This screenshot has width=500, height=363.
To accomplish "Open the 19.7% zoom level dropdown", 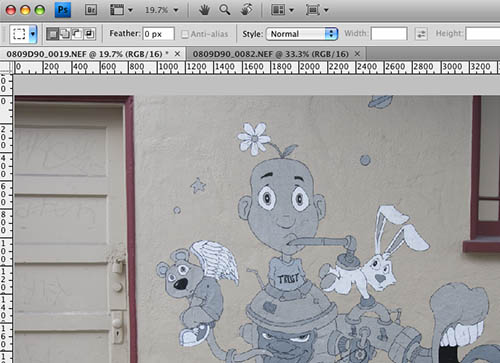I will (x=162, y=10).
